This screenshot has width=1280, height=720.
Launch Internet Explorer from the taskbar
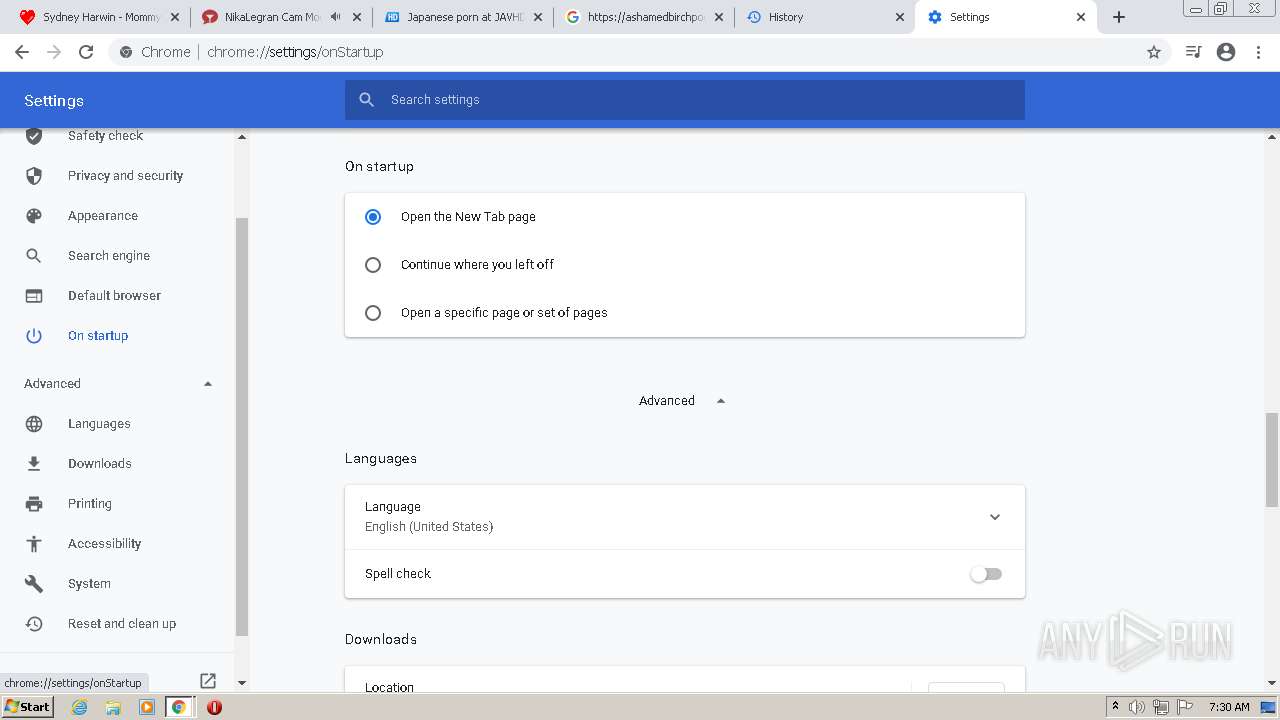pos(80,707)
